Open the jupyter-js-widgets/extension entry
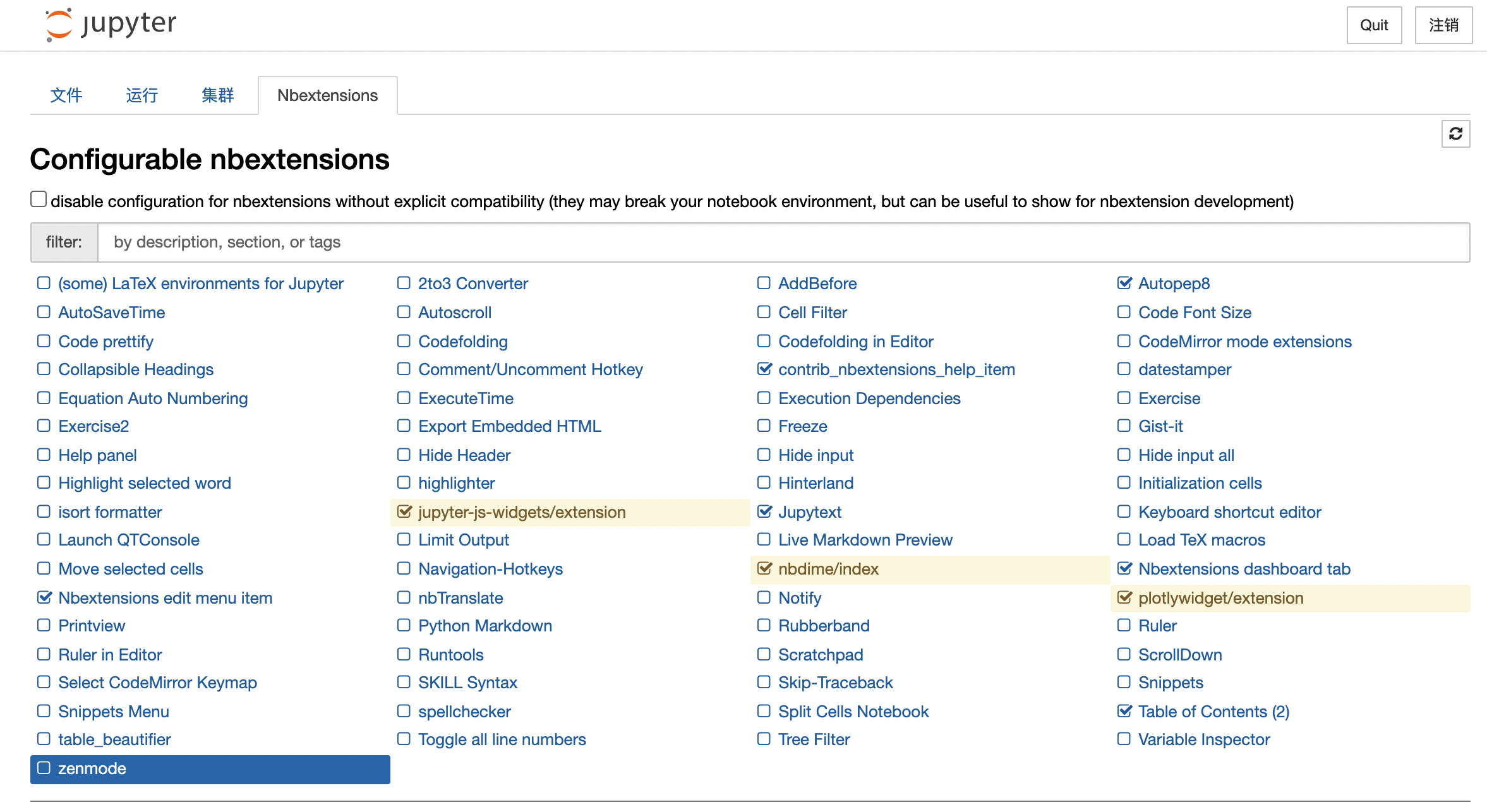The height and width of the screenshot is (812, 1487). (522, 512)
